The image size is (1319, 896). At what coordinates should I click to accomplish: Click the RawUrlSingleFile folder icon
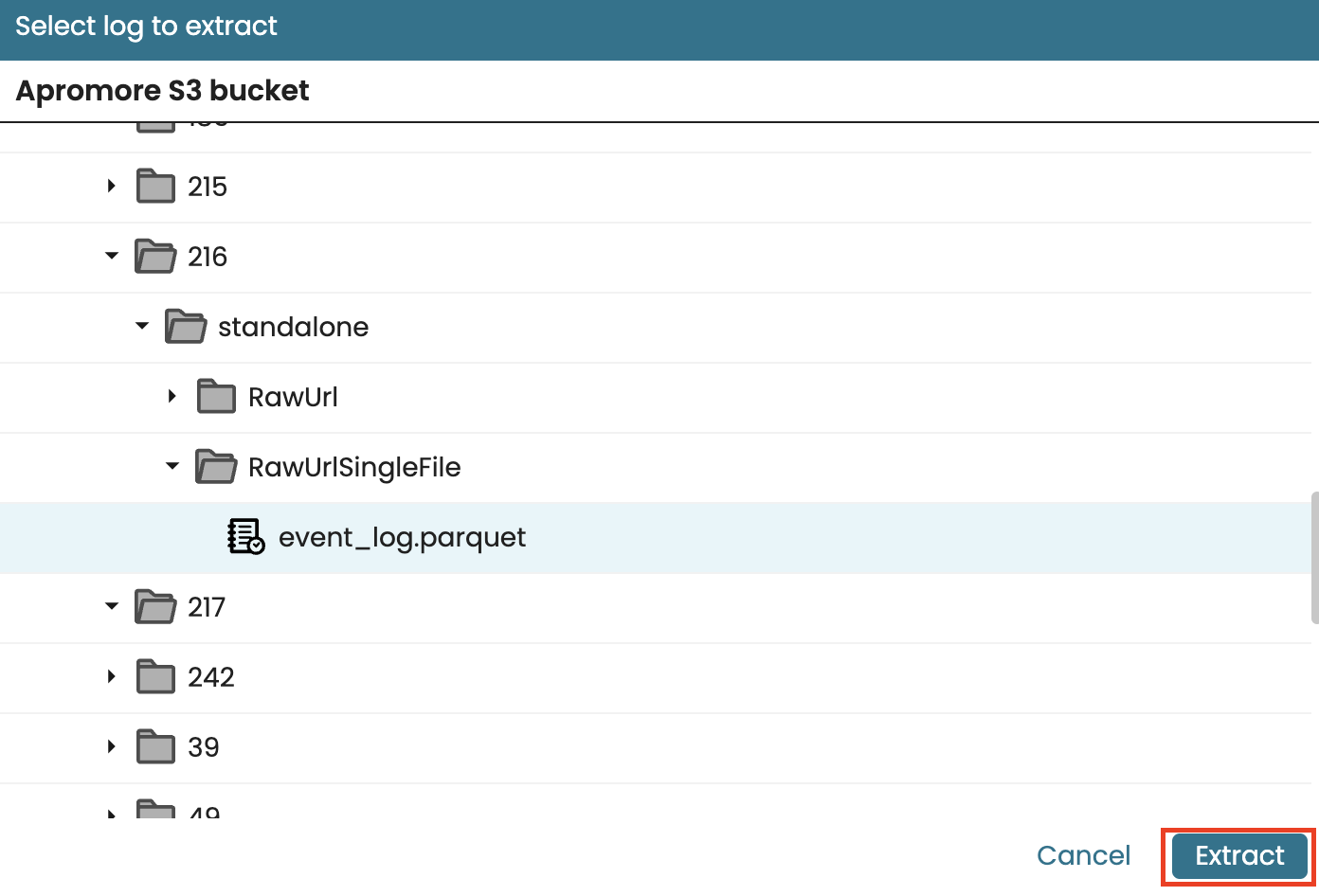point(216,467)
